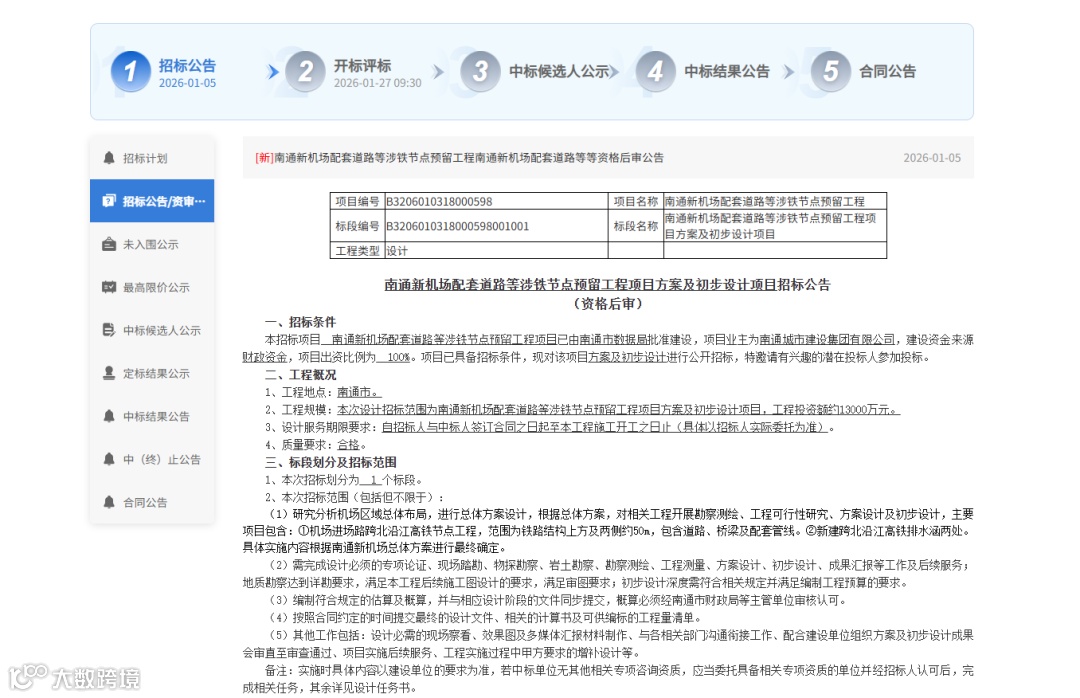Go to 最高限价公示 in the sidebar

pyautogui.click(x=152, y=287)
